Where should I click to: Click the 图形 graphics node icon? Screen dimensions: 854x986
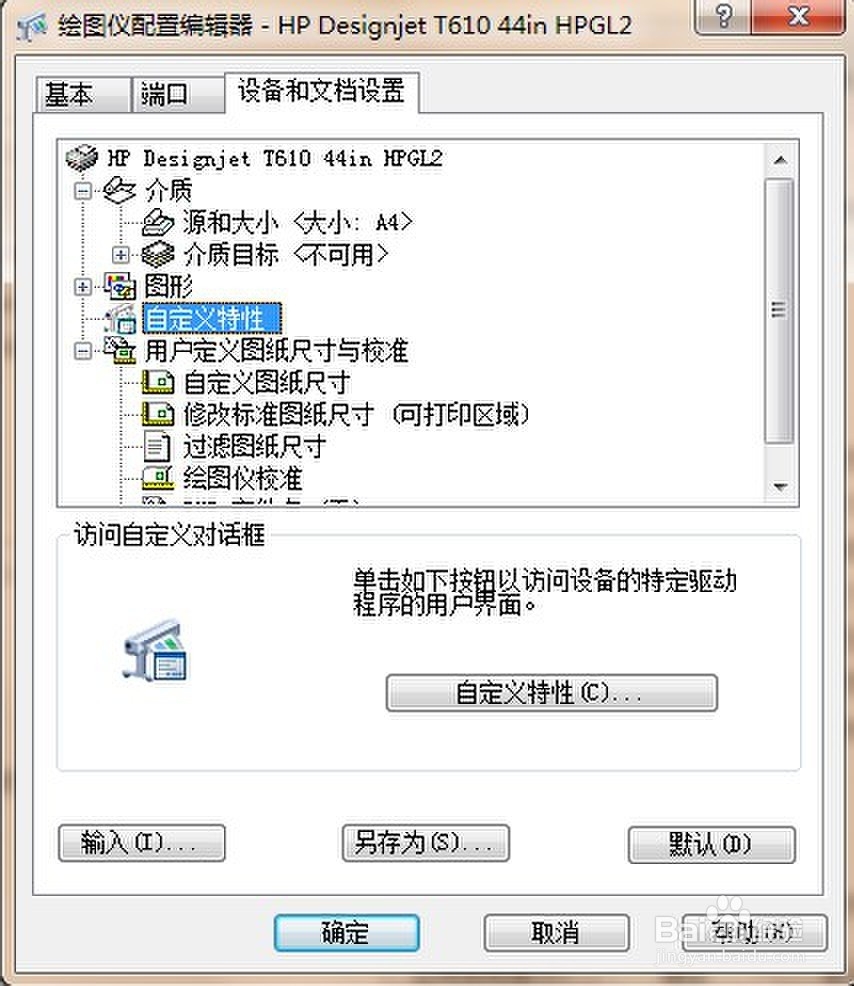point(120,287)
